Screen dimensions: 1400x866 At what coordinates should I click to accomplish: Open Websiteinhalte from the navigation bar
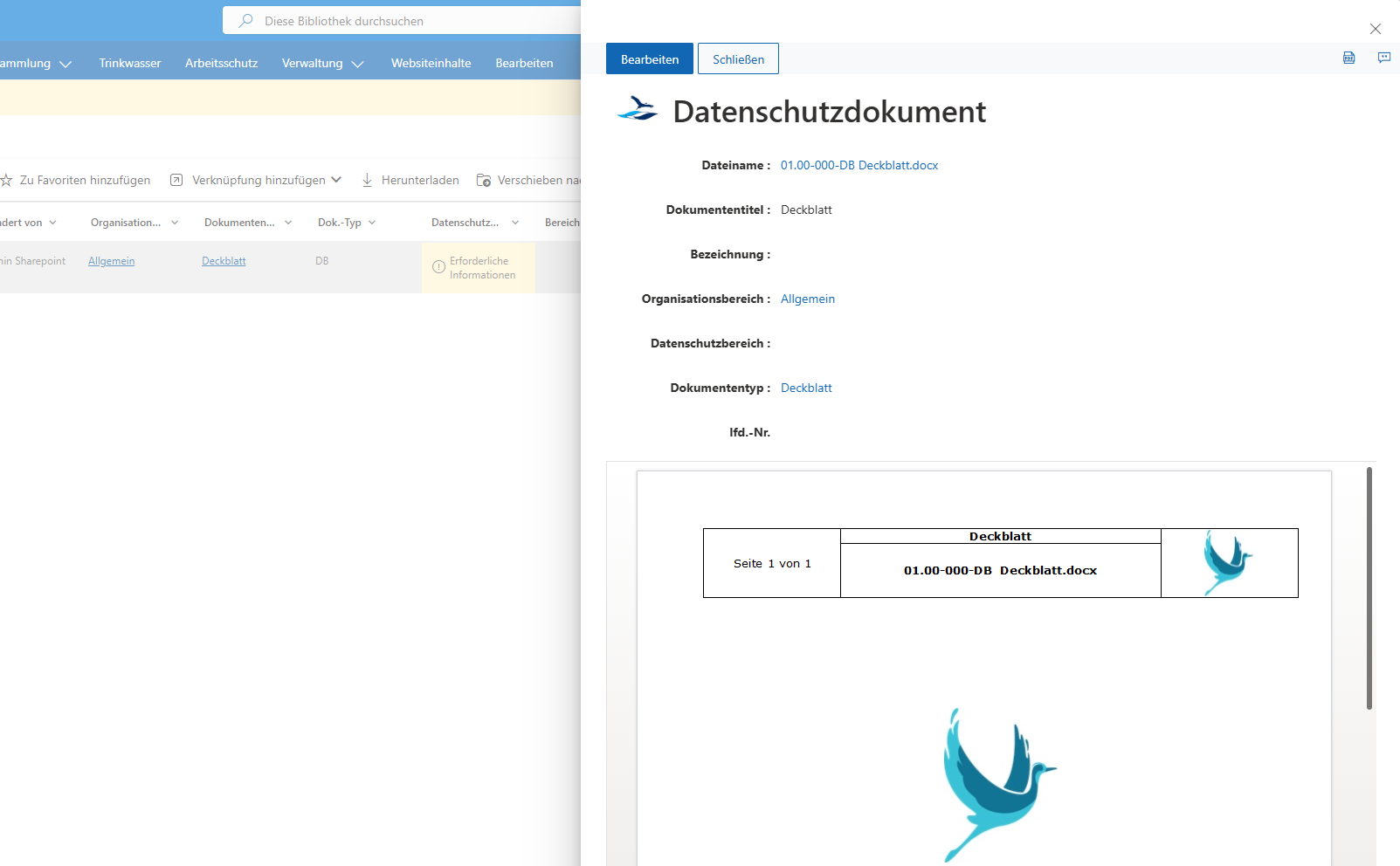[x=431, y=63]
